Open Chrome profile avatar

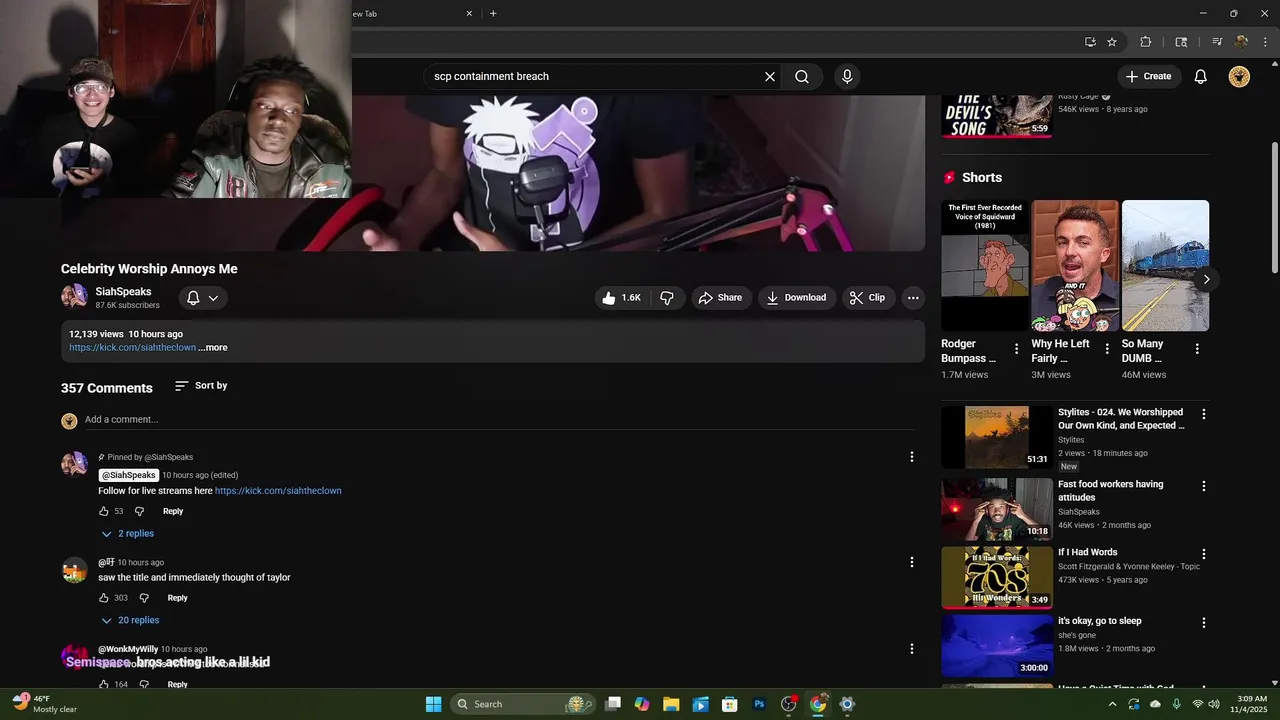coord(1241,42)
